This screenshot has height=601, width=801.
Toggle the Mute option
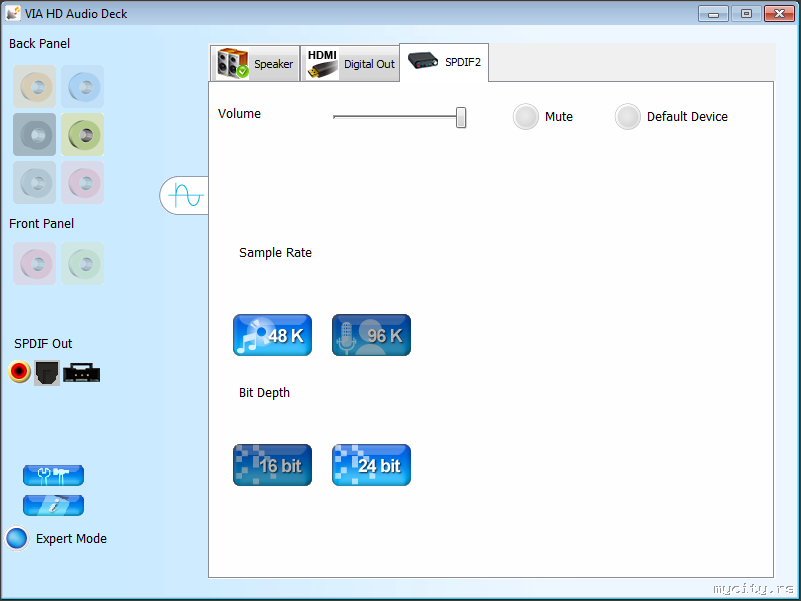tap(526, 117)
